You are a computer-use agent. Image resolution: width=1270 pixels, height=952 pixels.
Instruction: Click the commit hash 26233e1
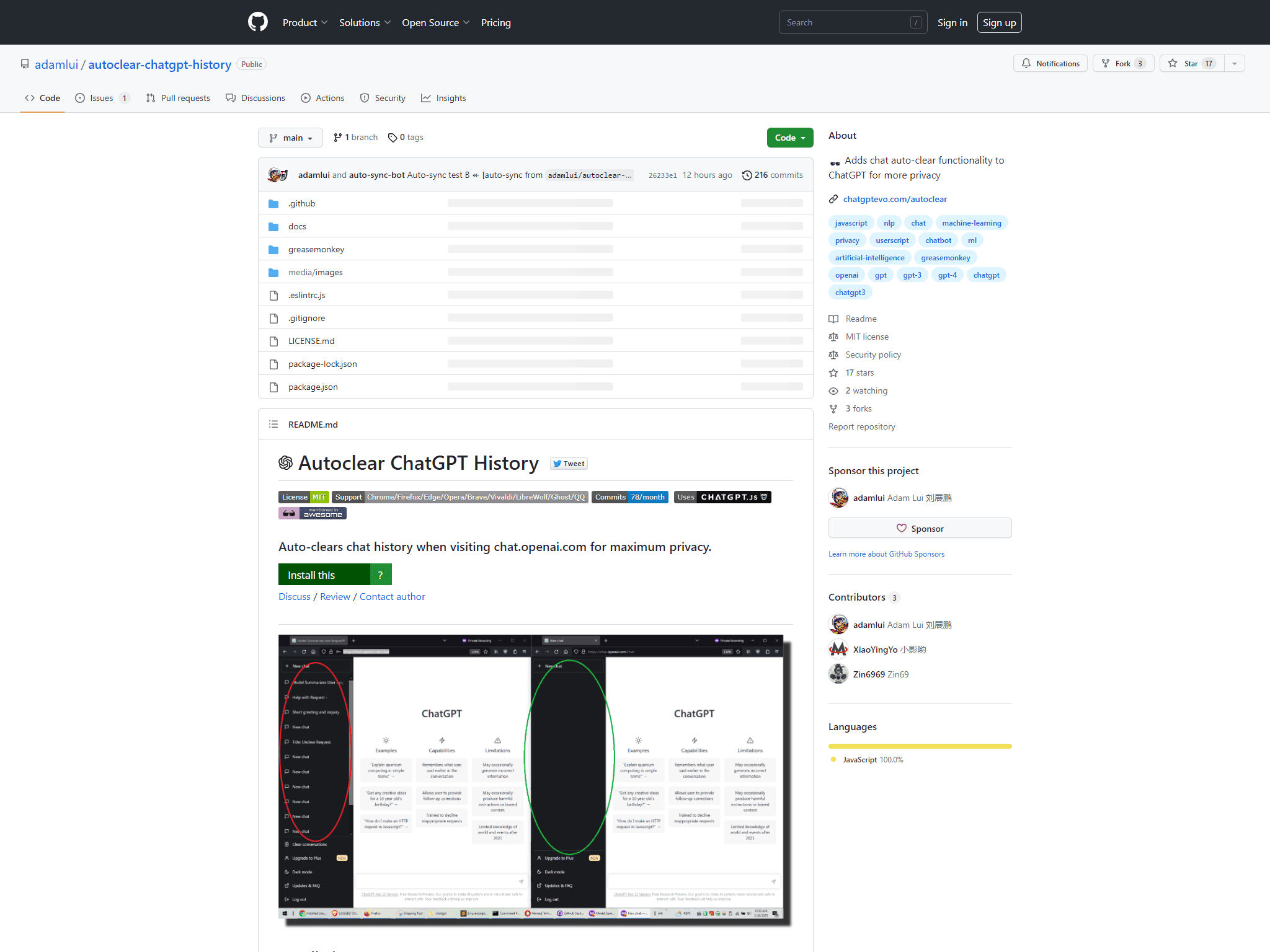tap(662, 175)
